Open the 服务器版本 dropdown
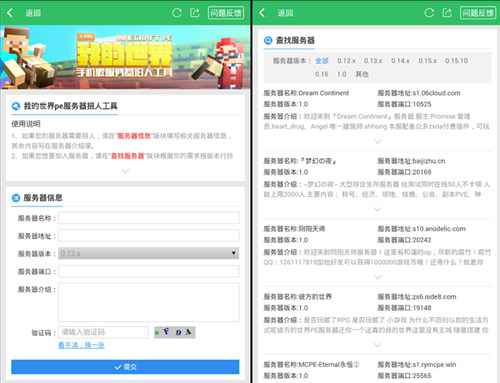Viewport: 500px width, 383px height. pyautogui.click(x=149, y=253)
